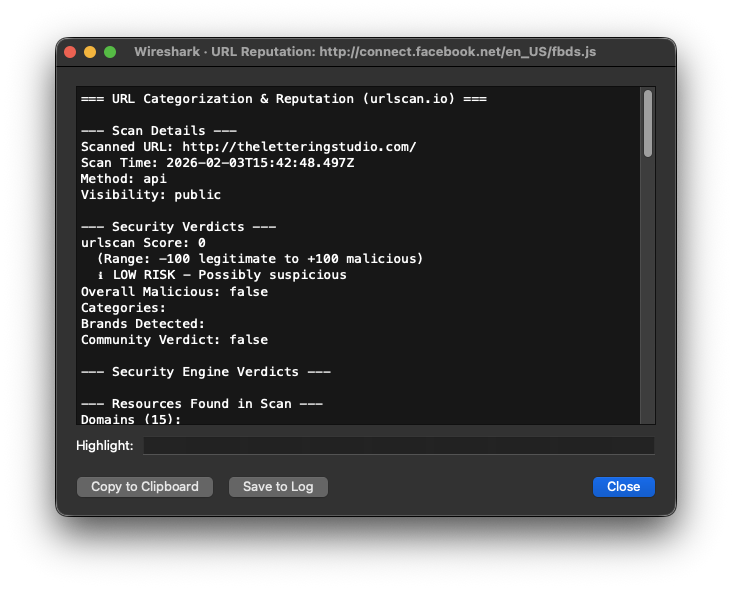732x590 pixels.
Task: Click the '--- Security Verdicts ---' heading
Action: tap(178, 227)
